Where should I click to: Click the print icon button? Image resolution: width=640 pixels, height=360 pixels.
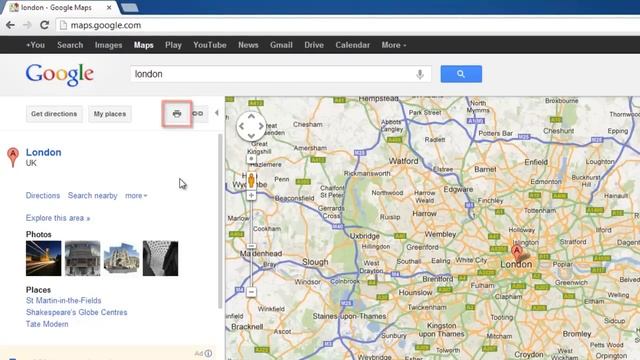(x=177, y=114)
